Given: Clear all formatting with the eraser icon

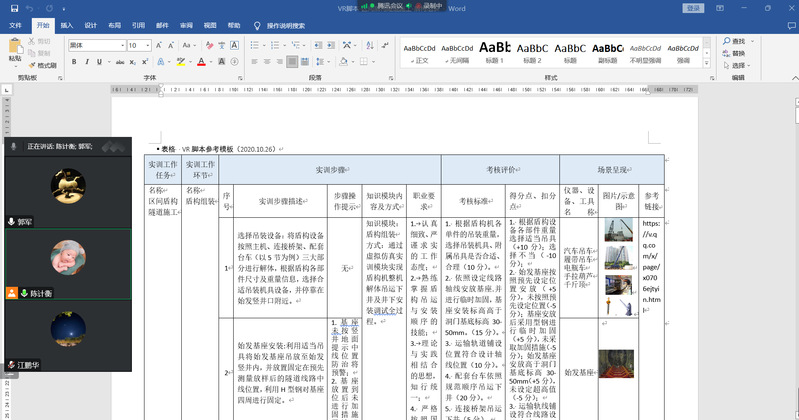Looking at the screenshot, I should click(209, 45).
